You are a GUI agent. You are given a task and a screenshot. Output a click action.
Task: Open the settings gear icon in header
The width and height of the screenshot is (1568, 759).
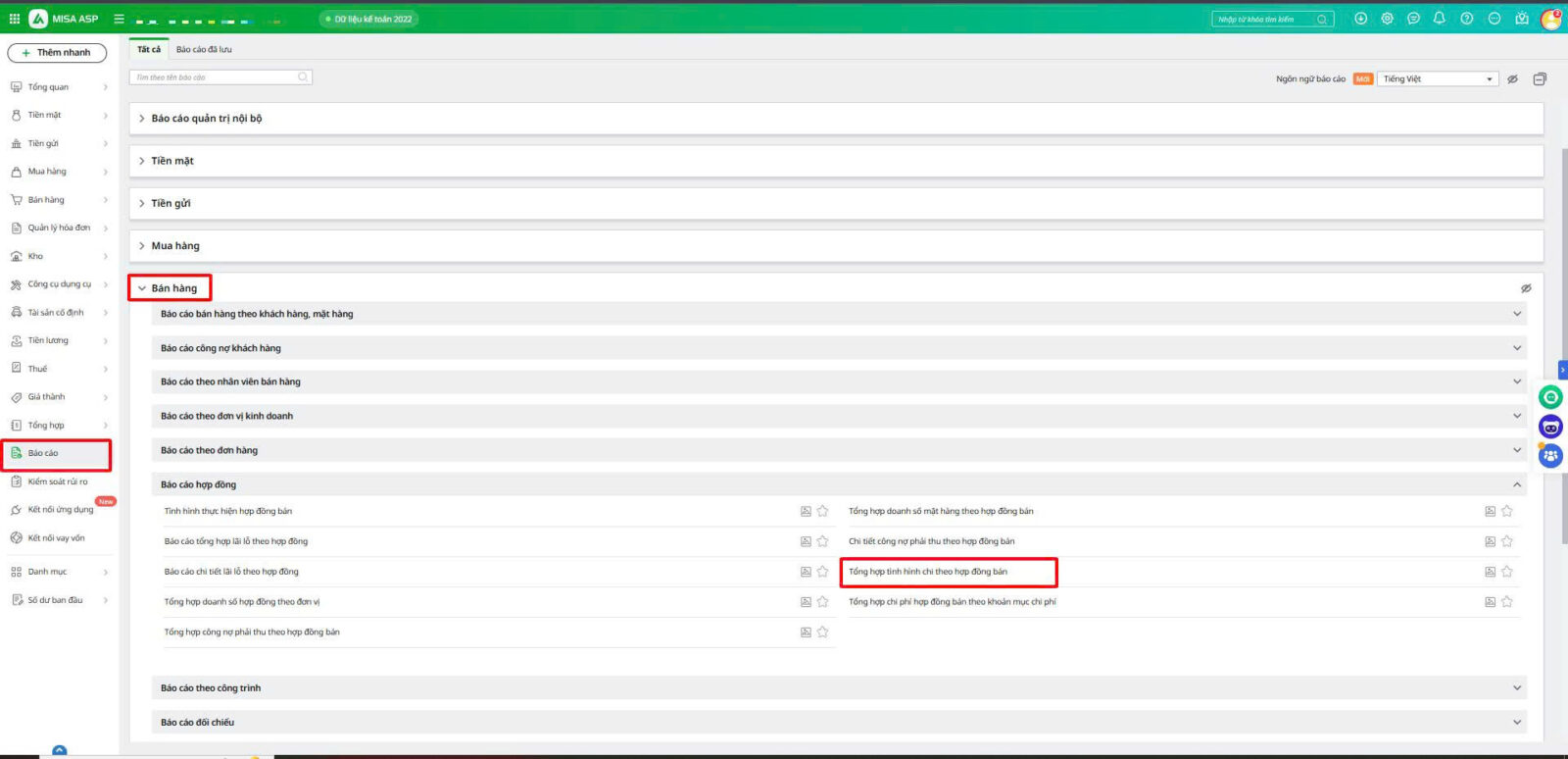(1387, 19)
